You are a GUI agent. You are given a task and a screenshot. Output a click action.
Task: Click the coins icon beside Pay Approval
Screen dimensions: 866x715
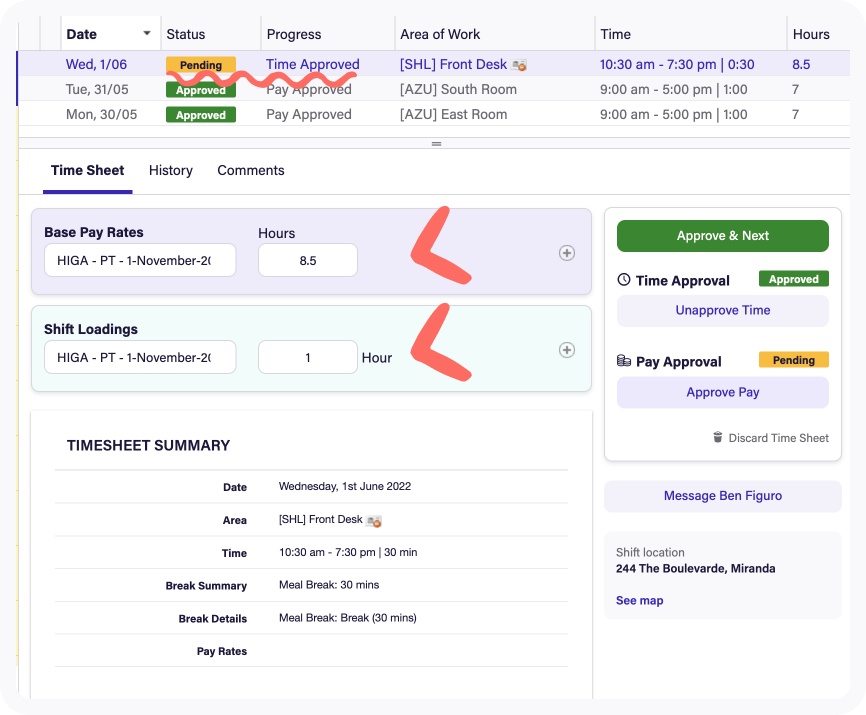(x=625, y=359)
